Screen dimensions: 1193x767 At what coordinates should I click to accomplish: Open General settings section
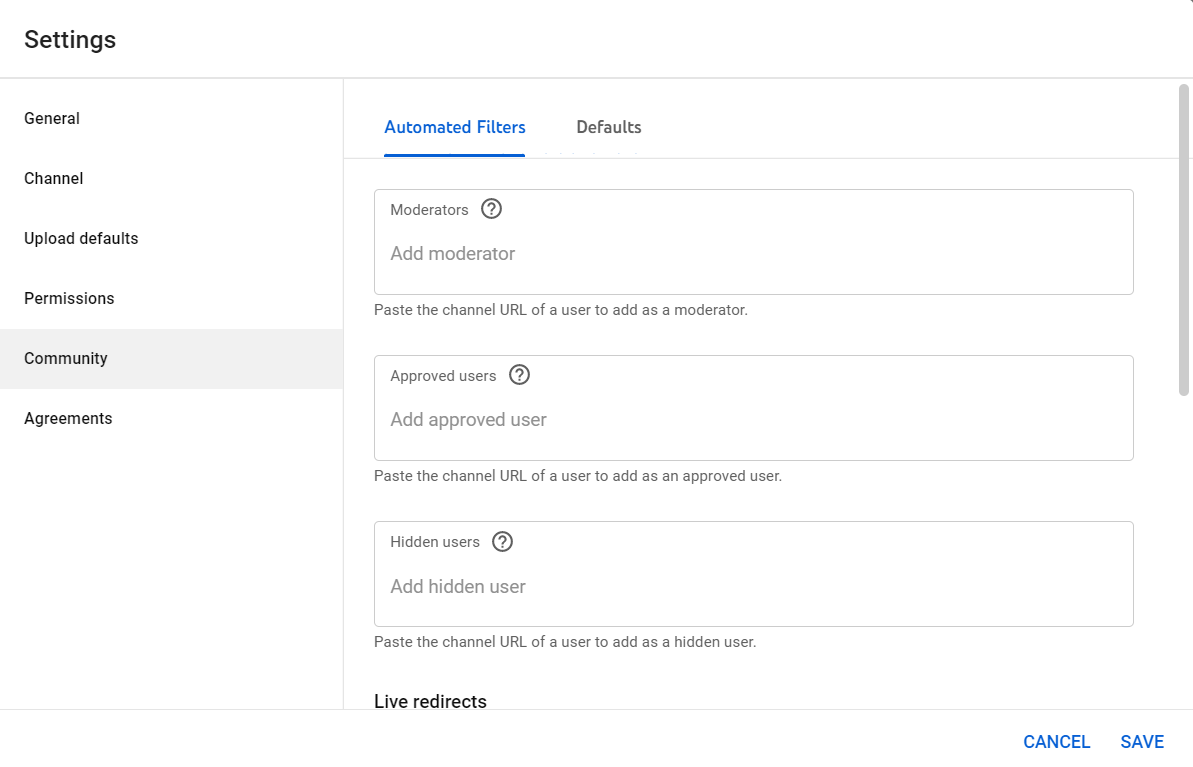tap(171, 119)
